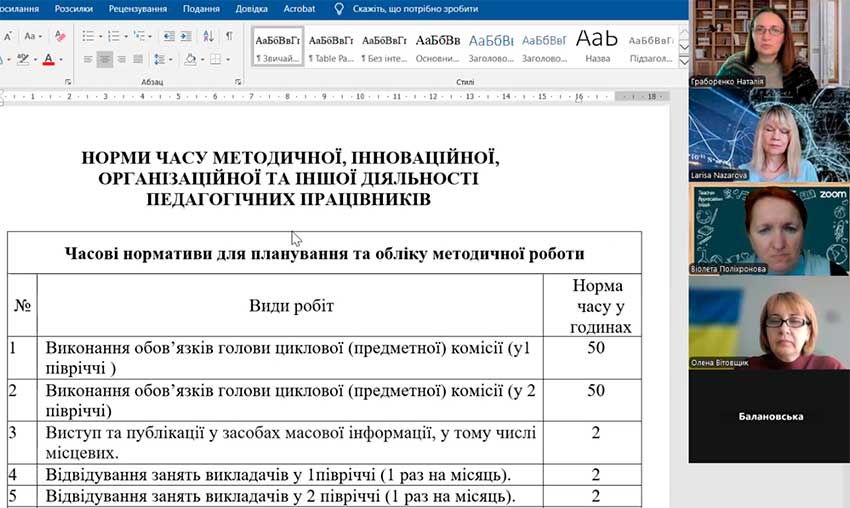Click the sort (A-Z) icon
The image size is (850, 508).
208,36
